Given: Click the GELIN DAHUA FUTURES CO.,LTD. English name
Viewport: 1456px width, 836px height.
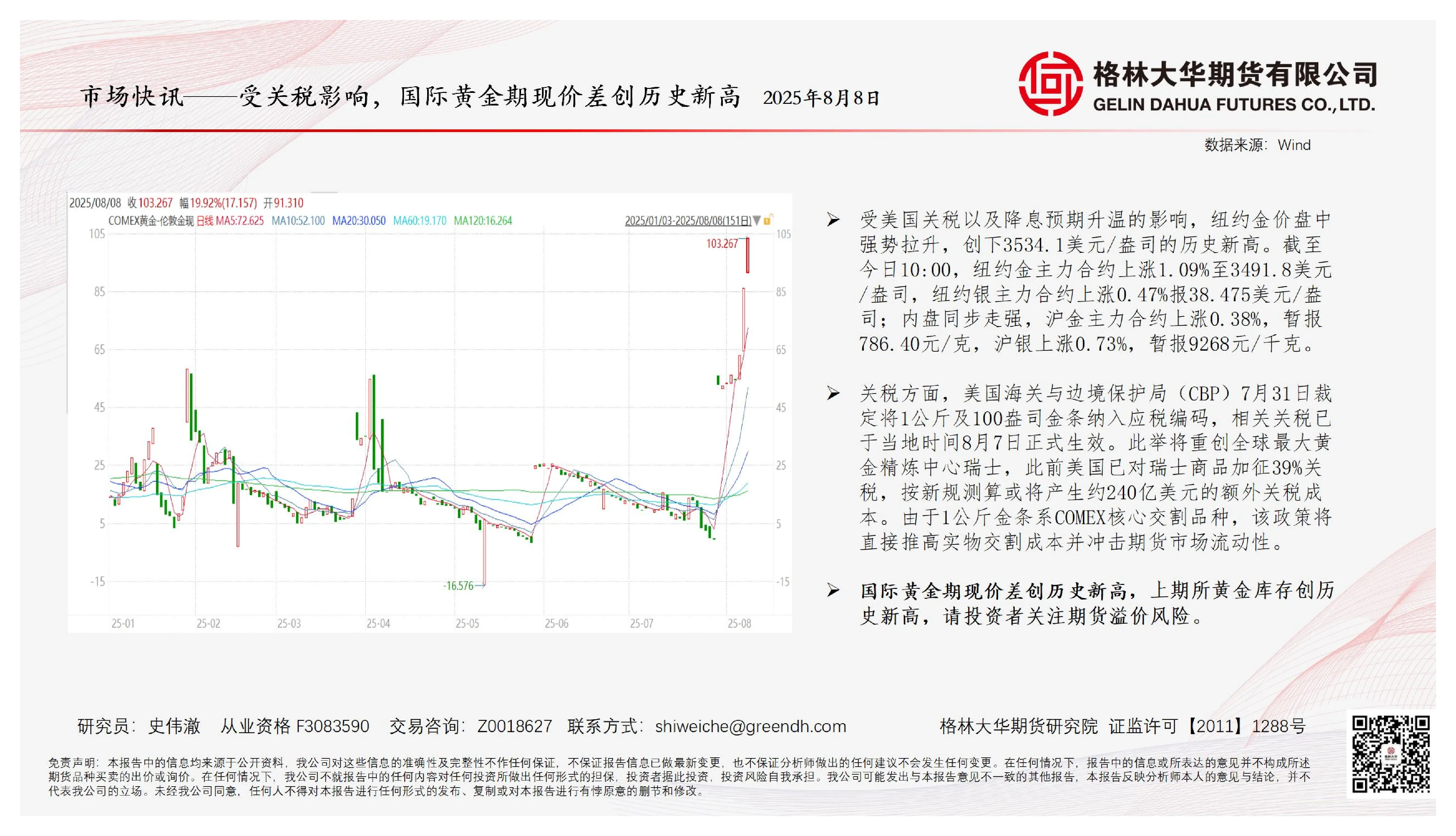Looking at the screenshot, I should click(1234, 104).
